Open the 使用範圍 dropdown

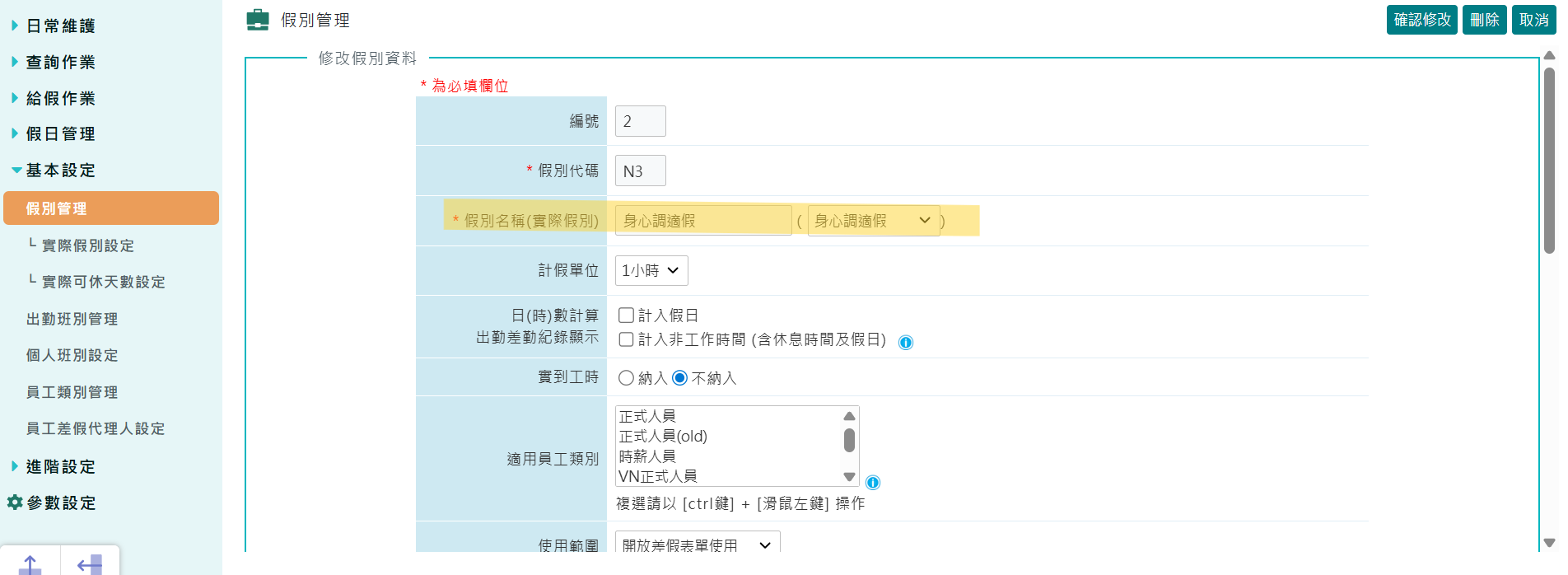coord(697,545)
